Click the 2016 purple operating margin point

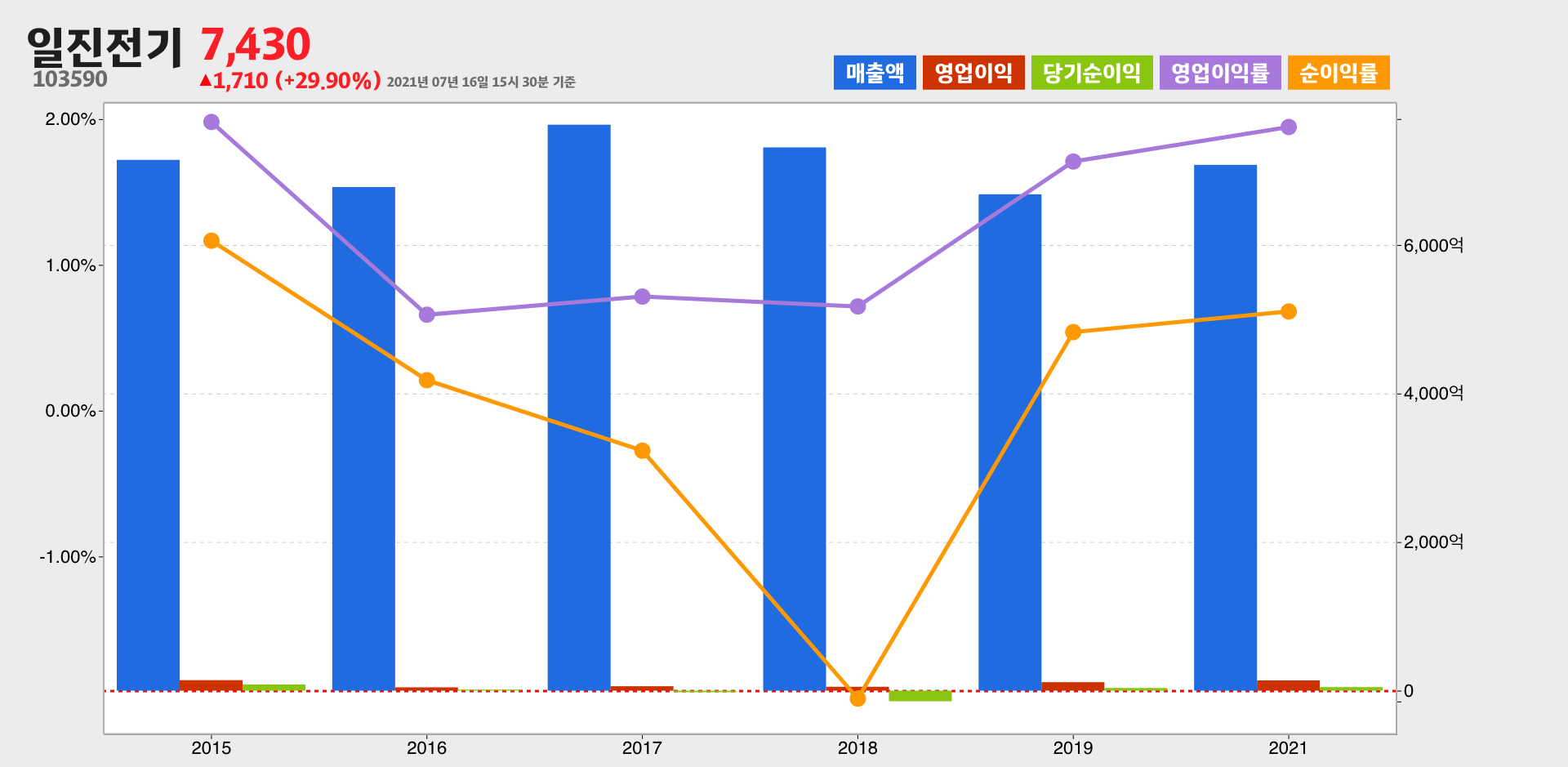point(427,314)
